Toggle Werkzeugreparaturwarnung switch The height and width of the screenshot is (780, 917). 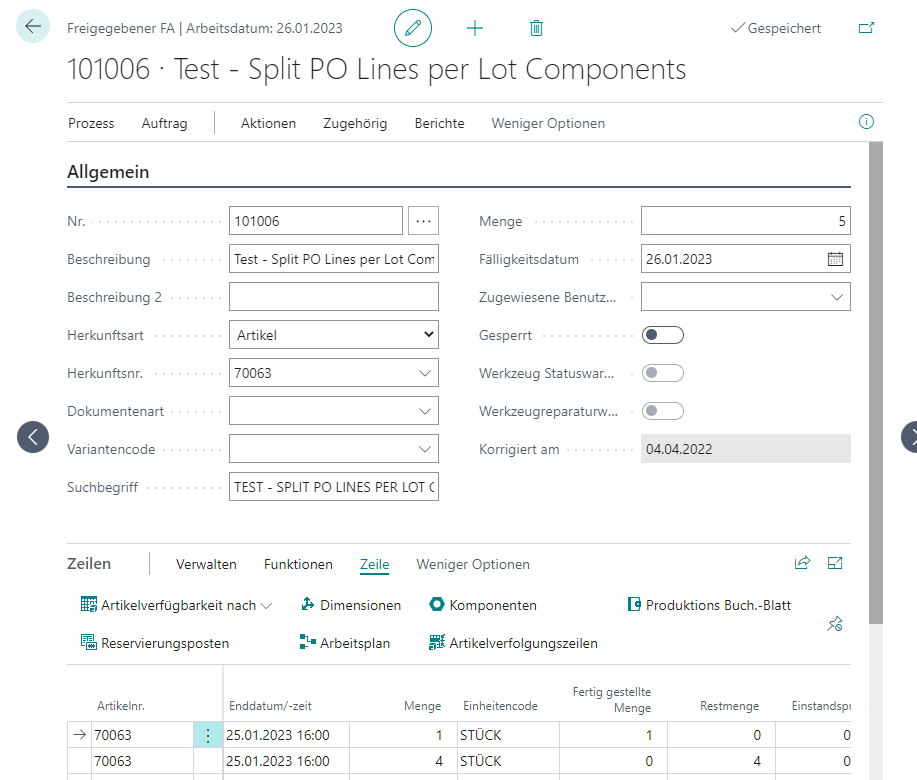tap(663, 411)
